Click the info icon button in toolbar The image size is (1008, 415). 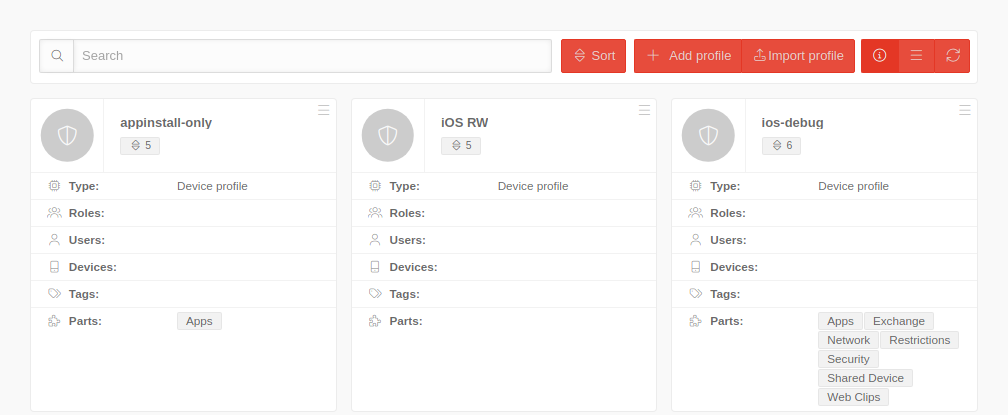(880, 56)
